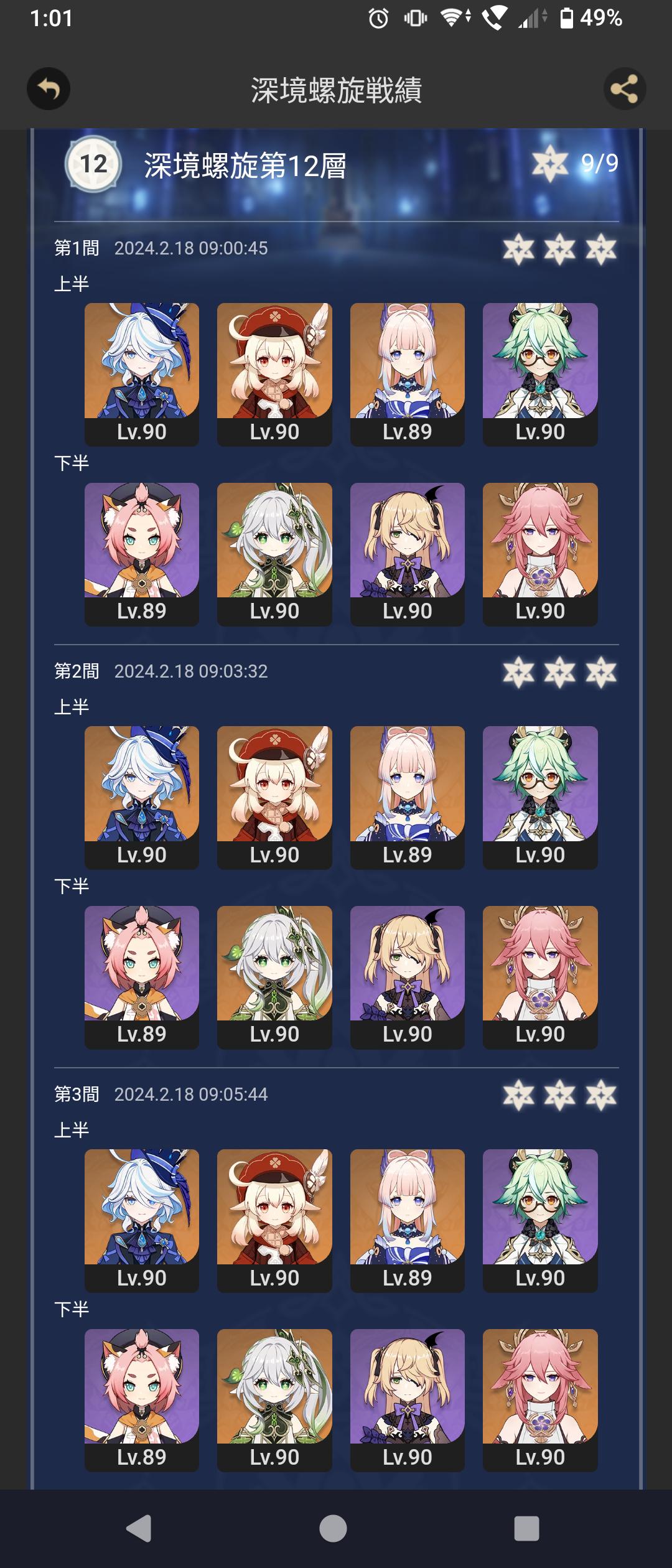Select pink-haired fox character in chamber 3
Screen dimensions: 672x1568
pyautogui.click(x=540, y=1401)
